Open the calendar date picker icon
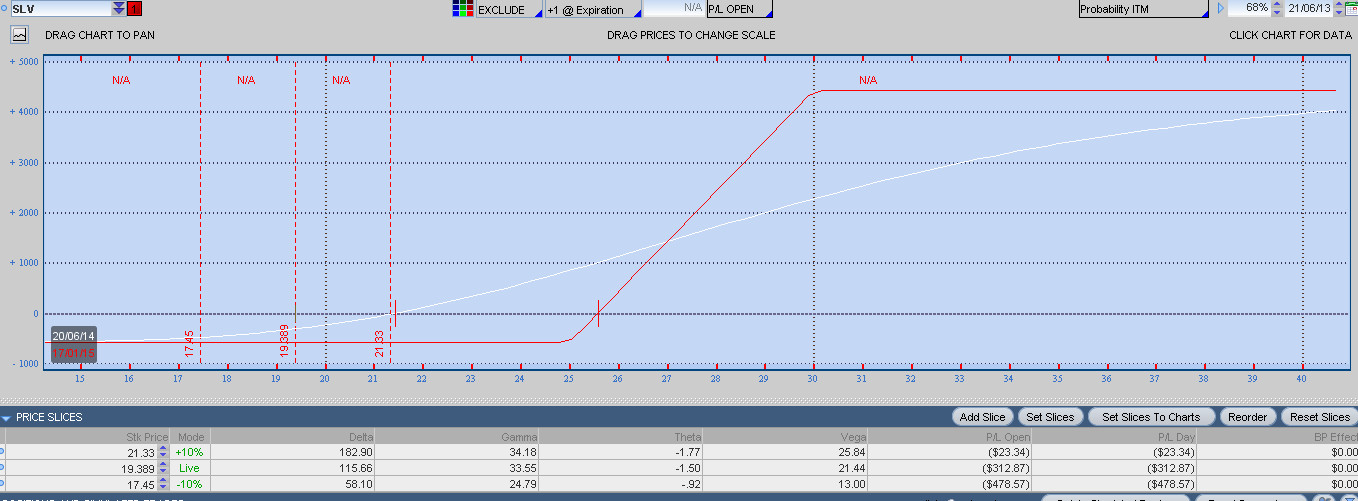 pyautogui.click(x=1352, y=9)
